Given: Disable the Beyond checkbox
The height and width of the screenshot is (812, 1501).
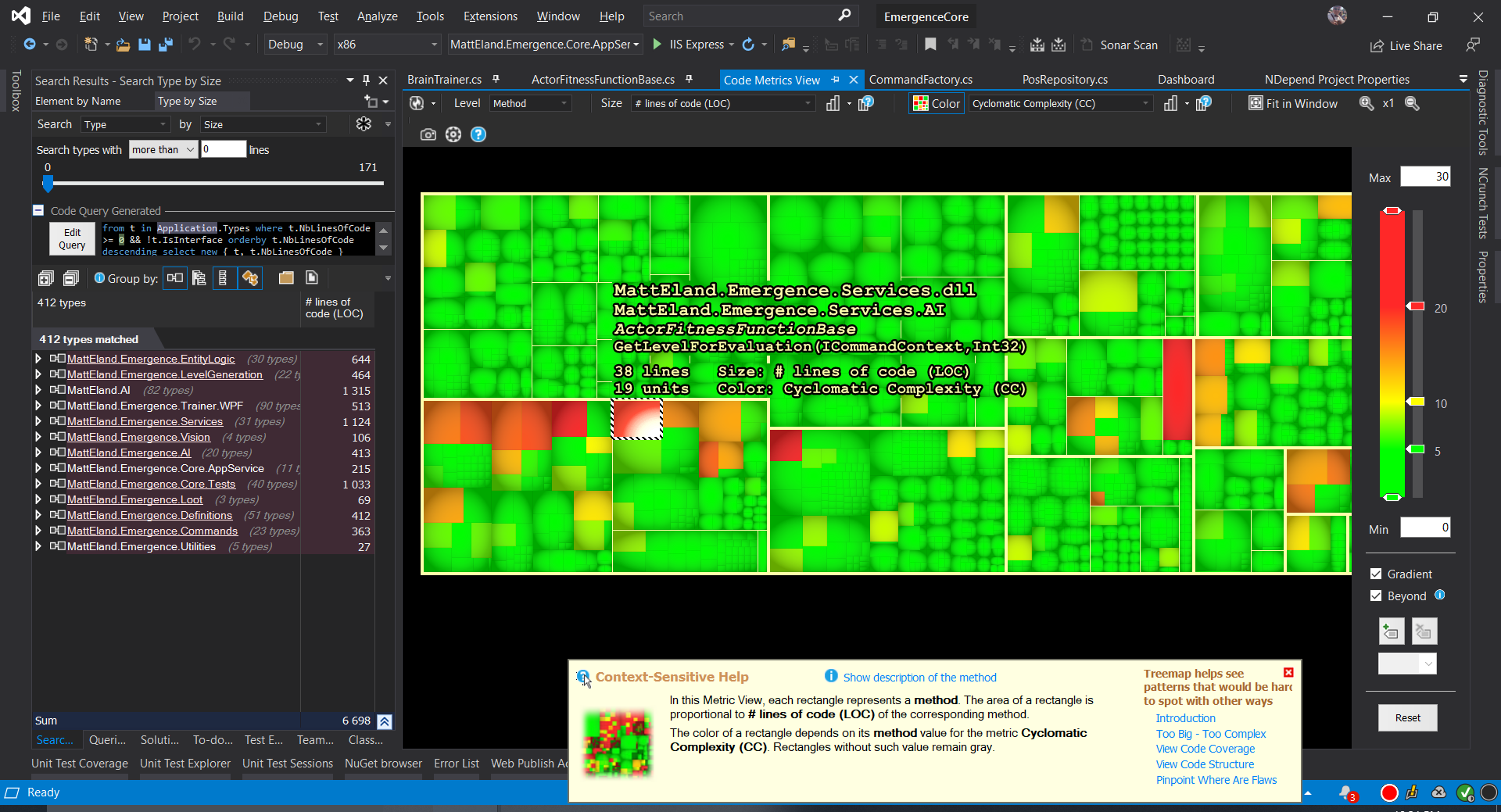Looking at the screenshot, I should point(1377,596).
